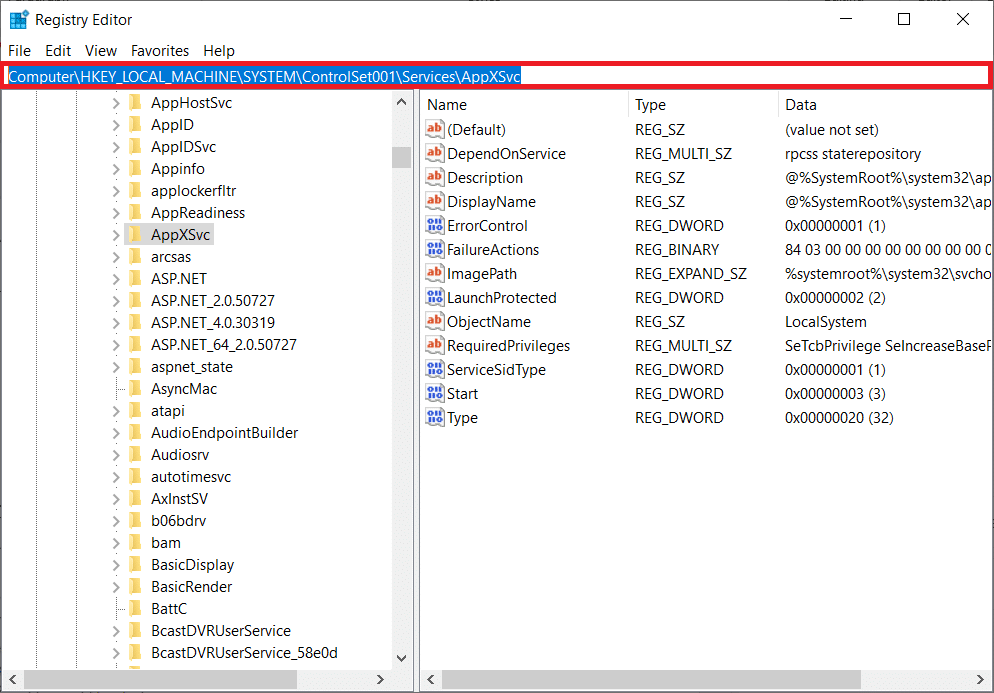Open the Edit menu
Screen dimensions: 994x693
[58, 51]
